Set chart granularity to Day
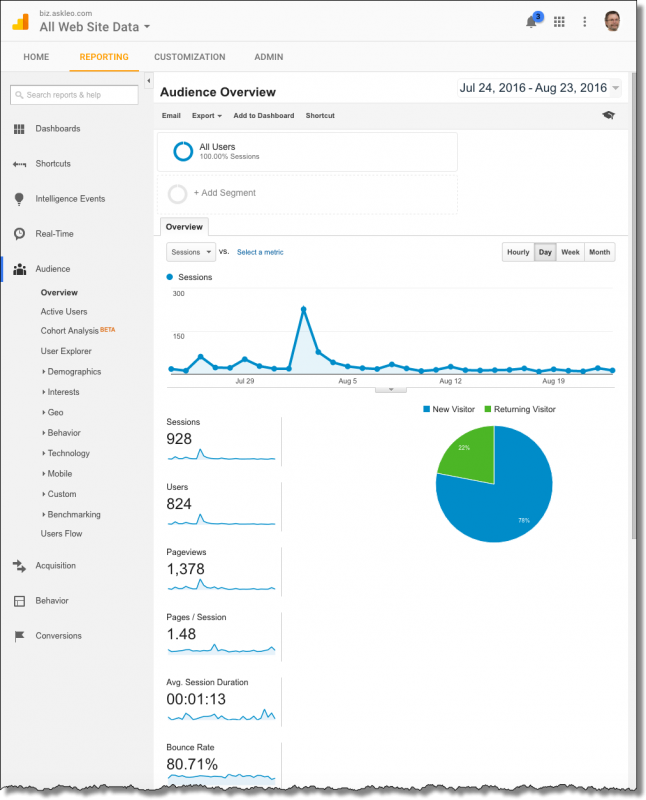The image size is (646, 800). [545, 252]
